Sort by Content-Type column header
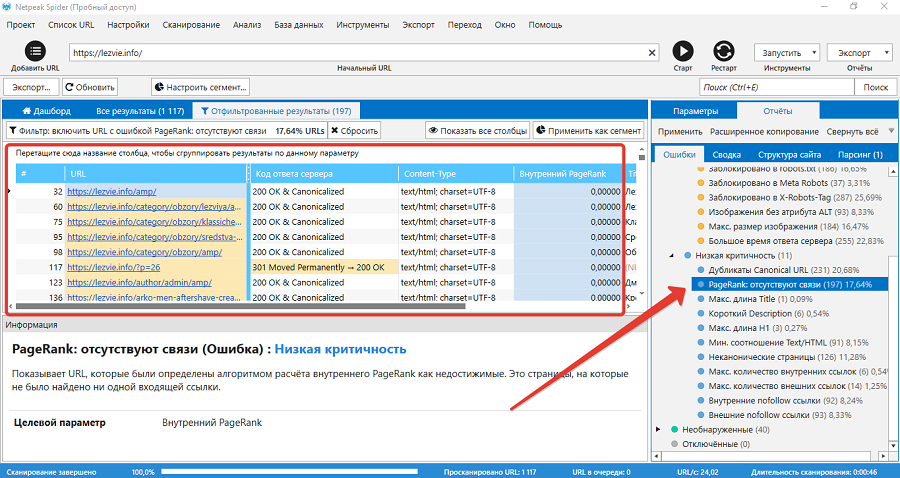Image resolution: width=900 pixels, height=478 pixels. [x=456, y=174]
